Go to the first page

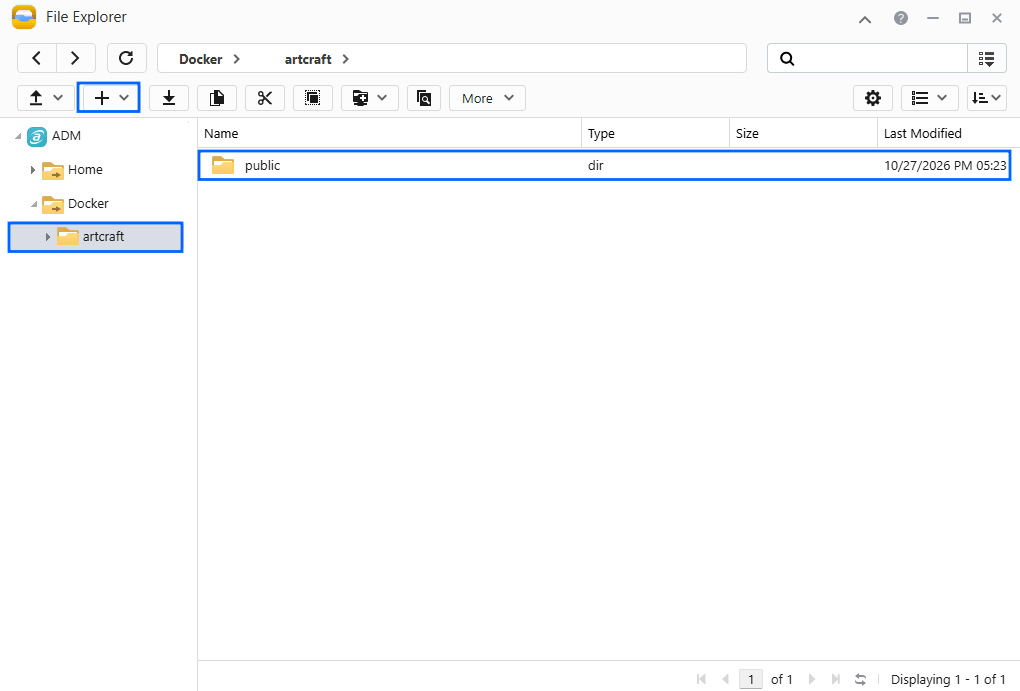[x=701, y=679]
